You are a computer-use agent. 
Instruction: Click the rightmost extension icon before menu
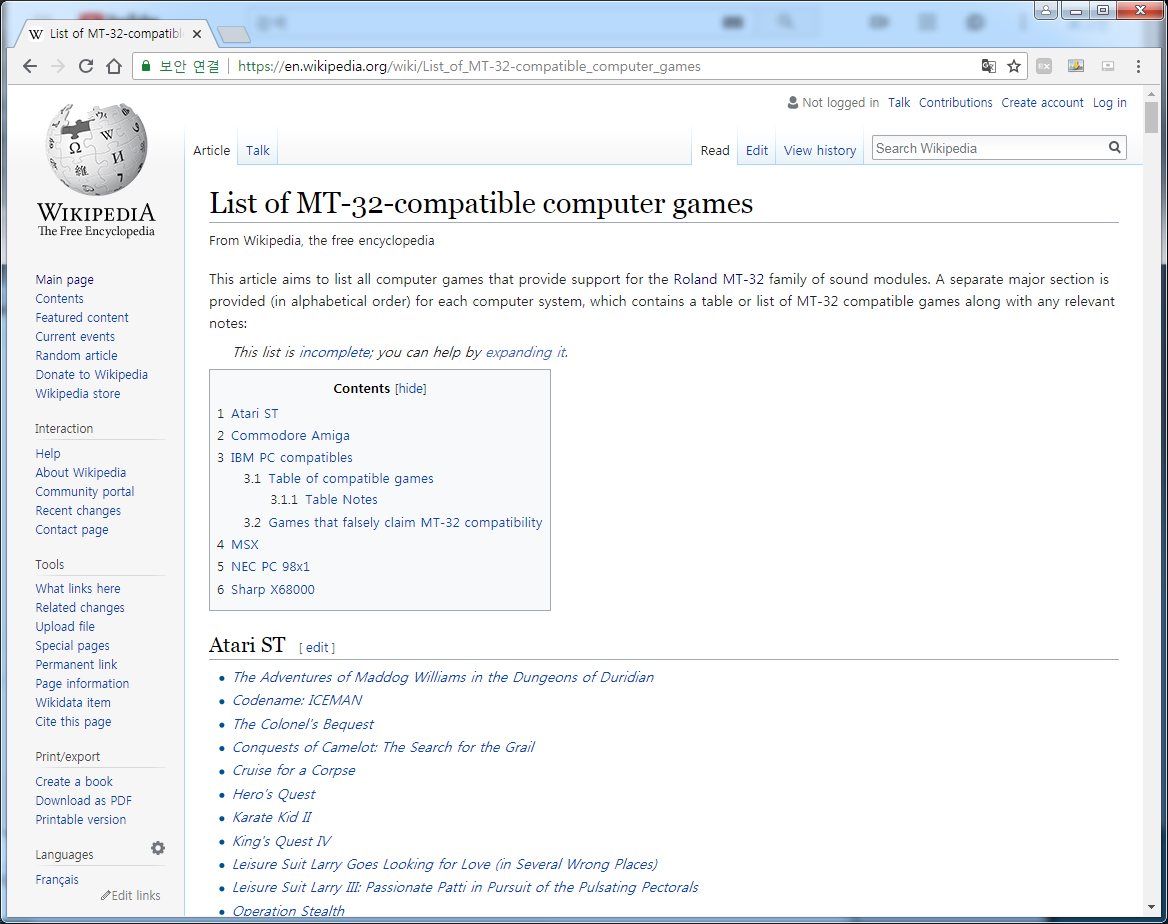tap(1108, 66)
